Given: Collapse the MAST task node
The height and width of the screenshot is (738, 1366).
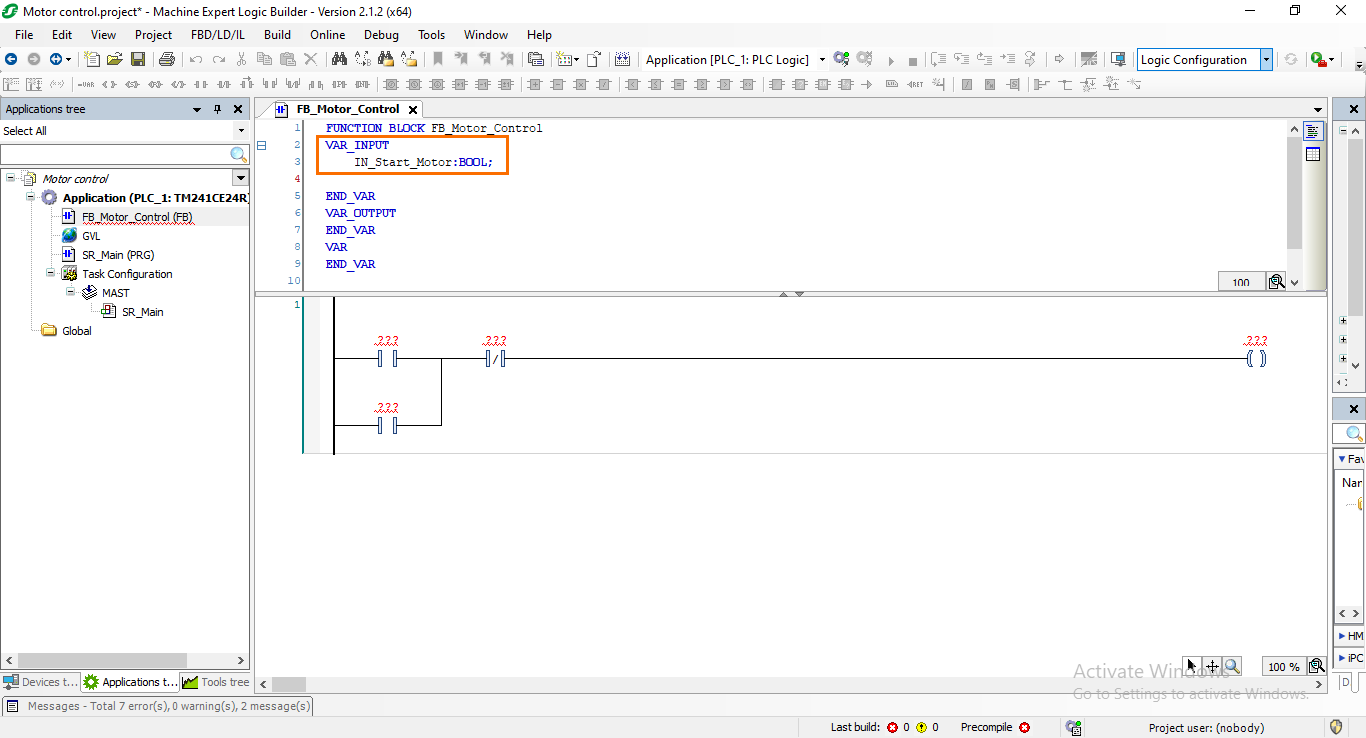Looking at the screenshot, I should click(71, 292).
